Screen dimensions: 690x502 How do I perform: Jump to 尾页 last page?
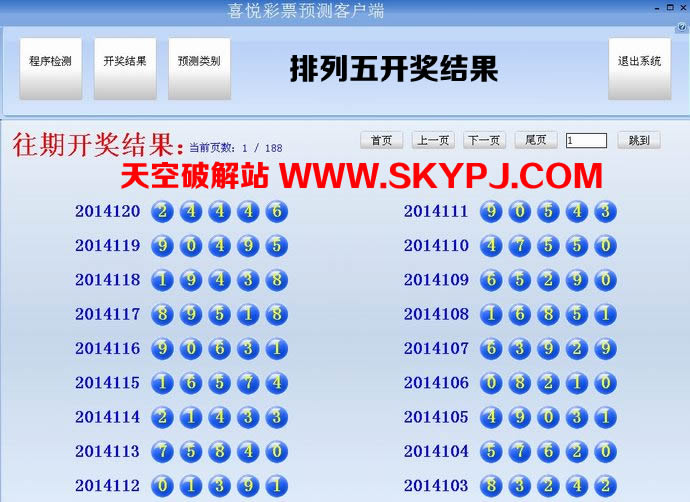point(536,141)
